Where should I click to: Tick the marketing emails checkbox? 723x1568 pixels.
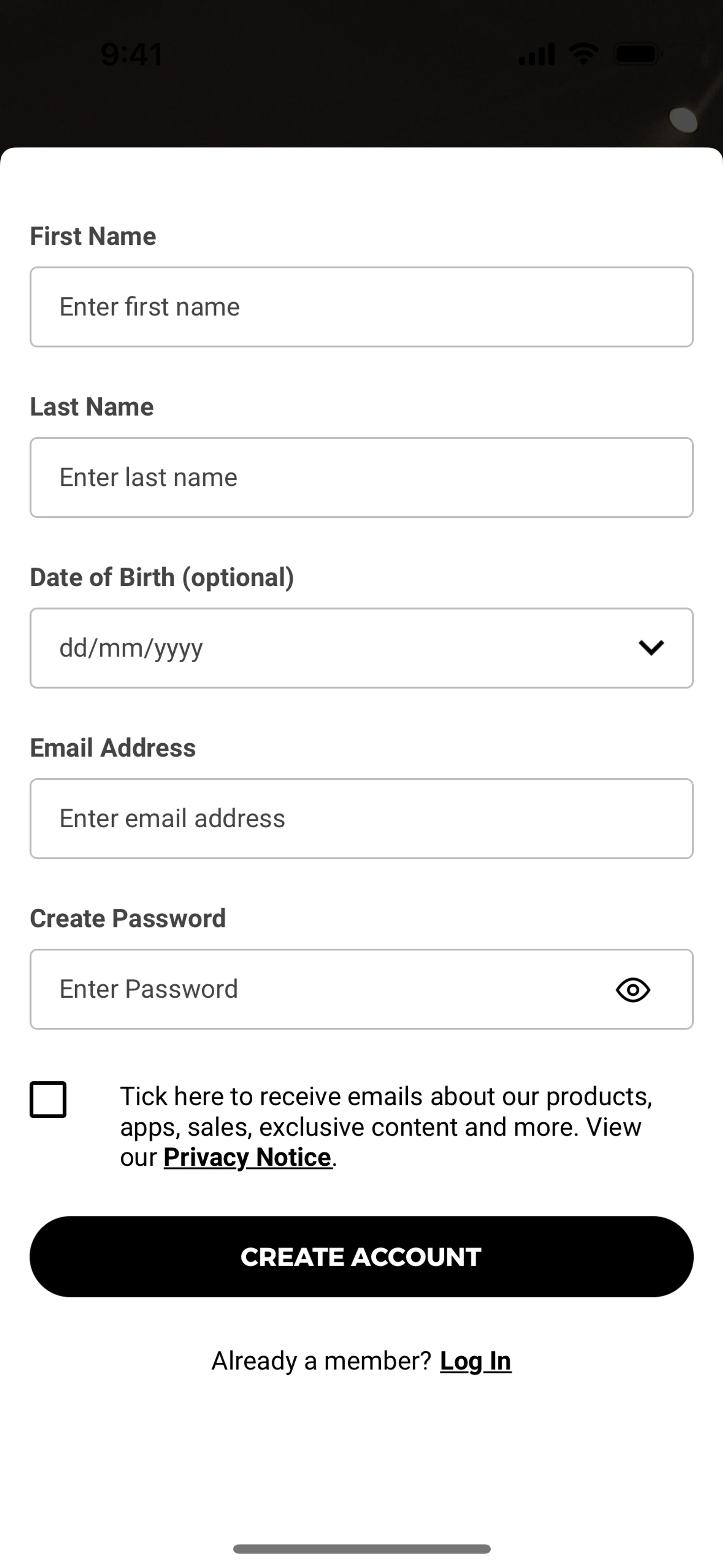click(x=48, y=1099)
